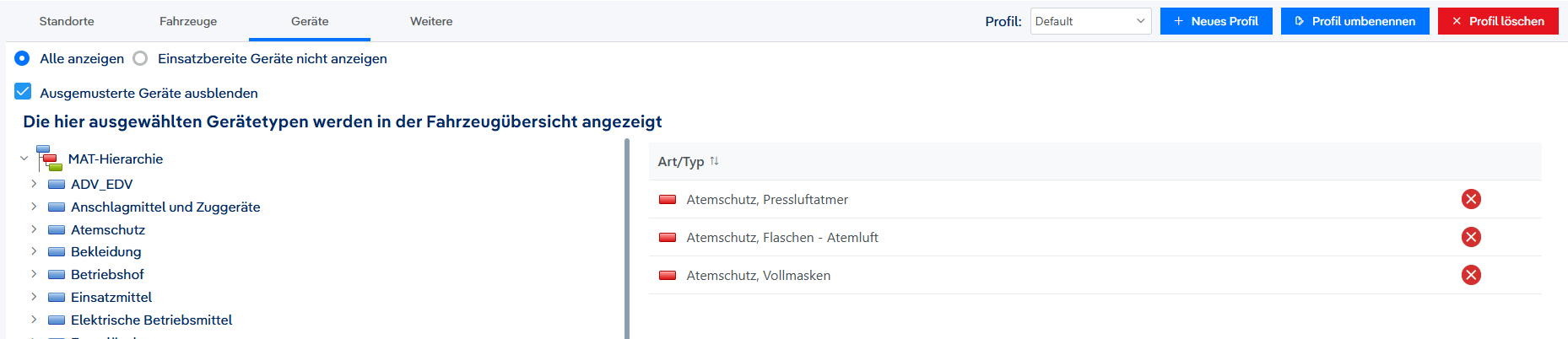Uncheck Ausgemusterte Geräte ausblenden checkbox

point(23,91)
